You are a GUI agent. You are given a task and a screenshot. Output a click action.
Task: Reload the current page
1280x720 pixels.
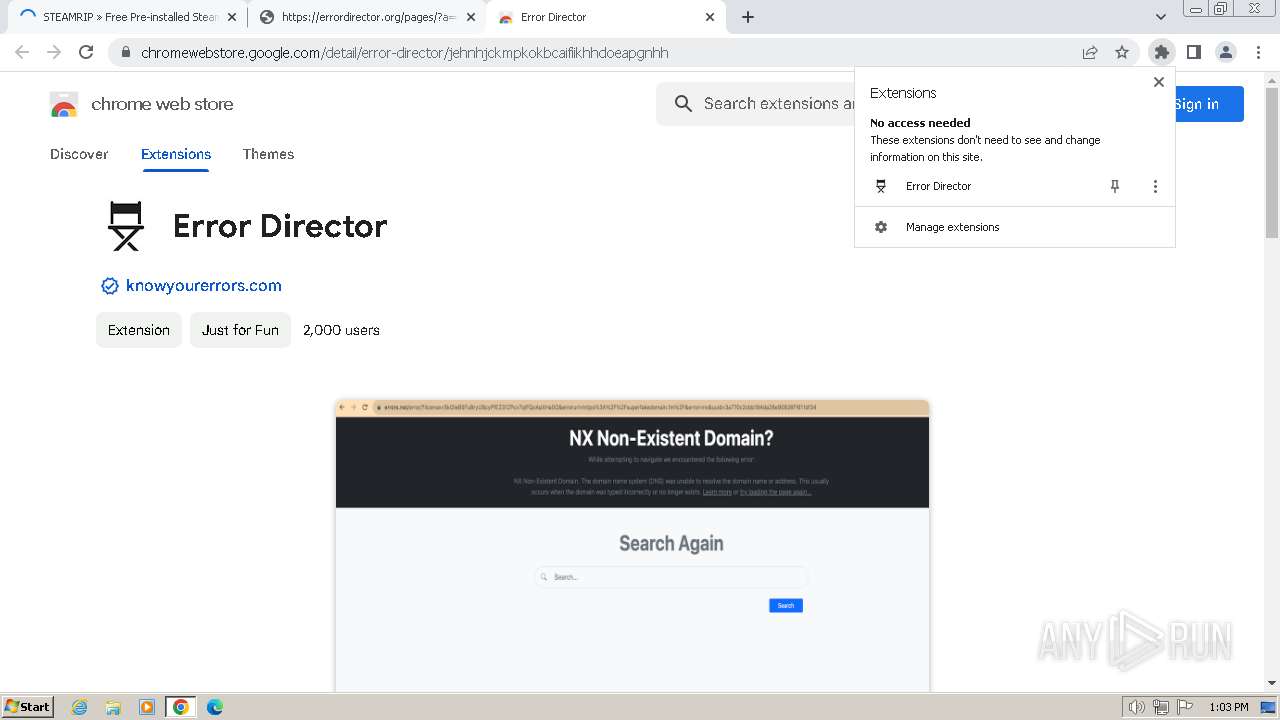[86, 52]
